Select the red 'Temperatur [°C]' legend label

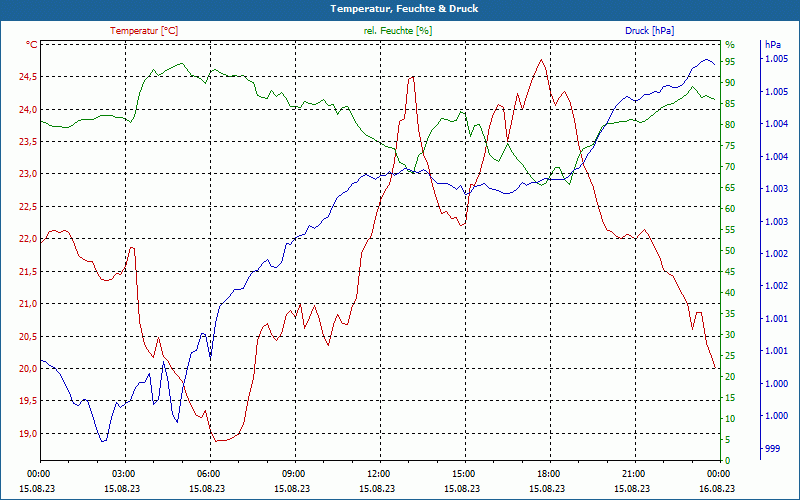coord(144,31)
